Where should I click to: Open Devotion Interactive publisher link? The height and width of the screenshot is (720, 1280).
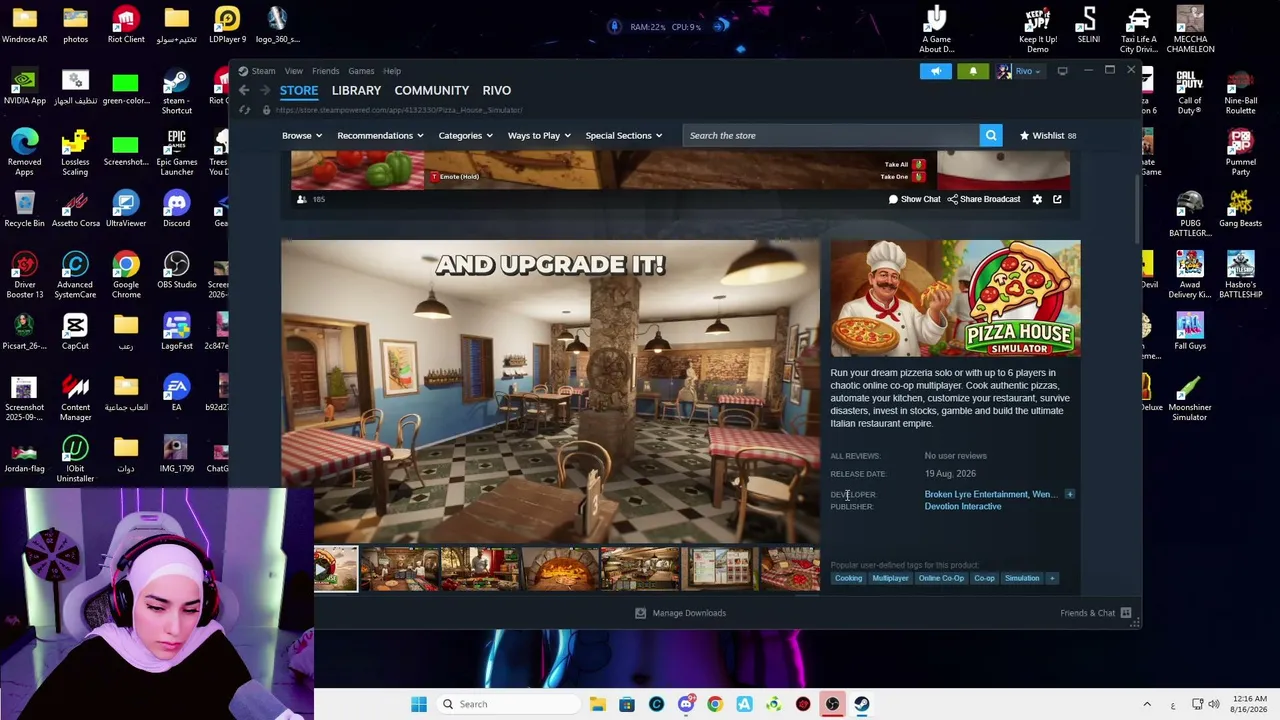pos(963,506)
